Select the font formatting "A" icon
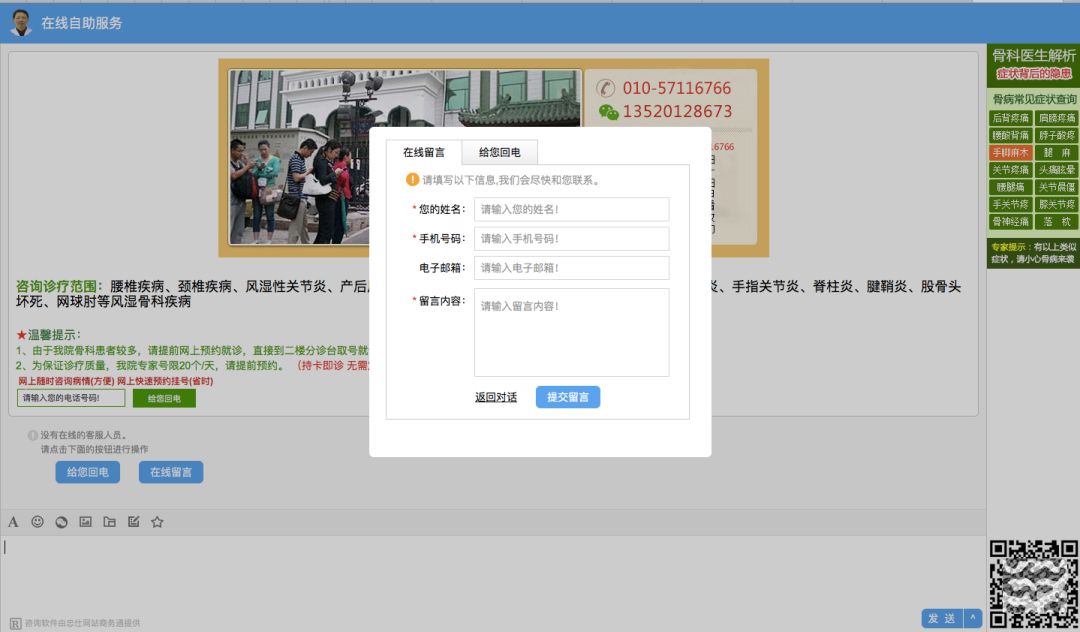 14,521
